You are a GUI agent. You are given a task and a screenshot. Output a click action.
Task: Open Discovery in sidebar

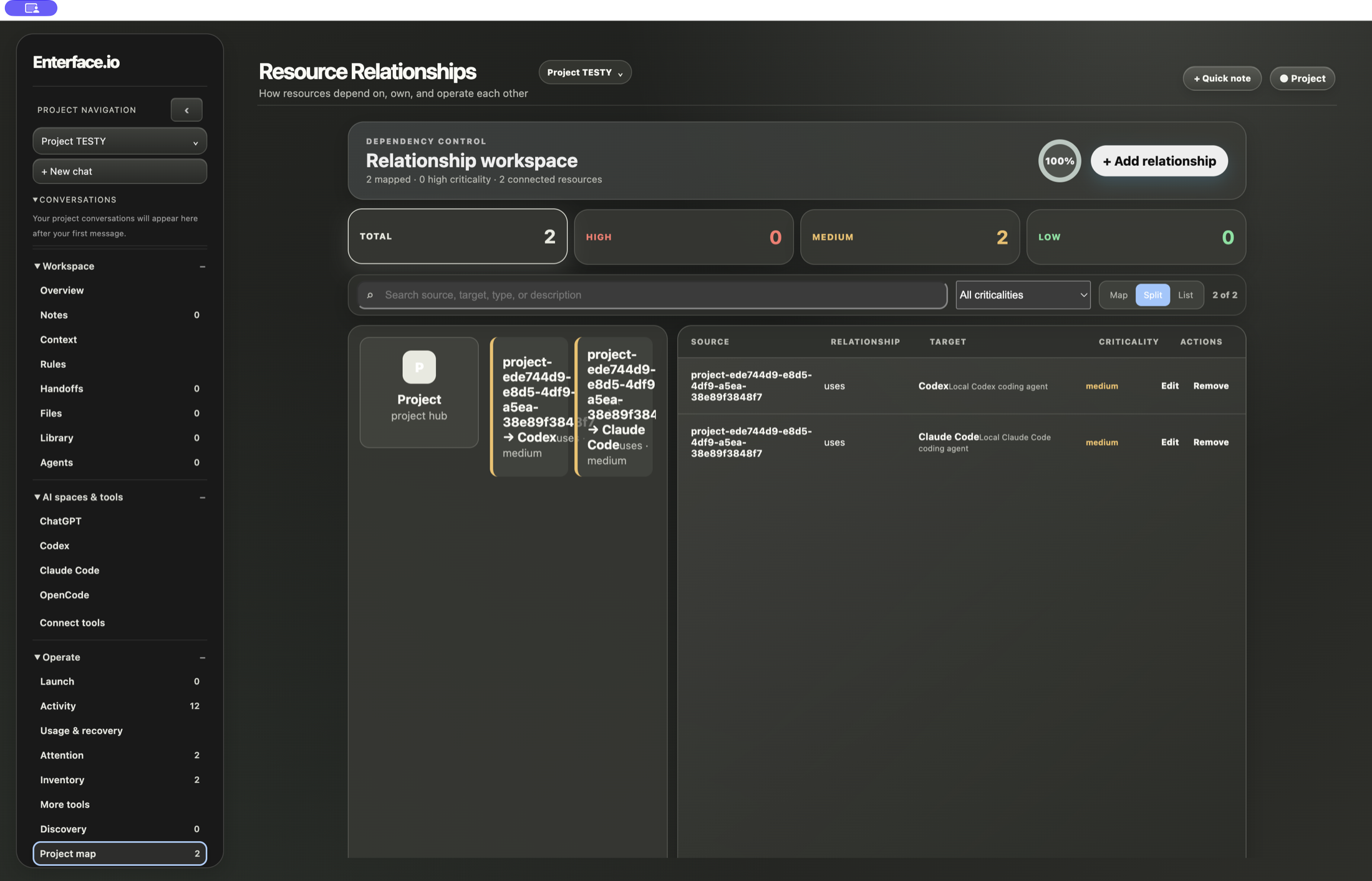120,829
